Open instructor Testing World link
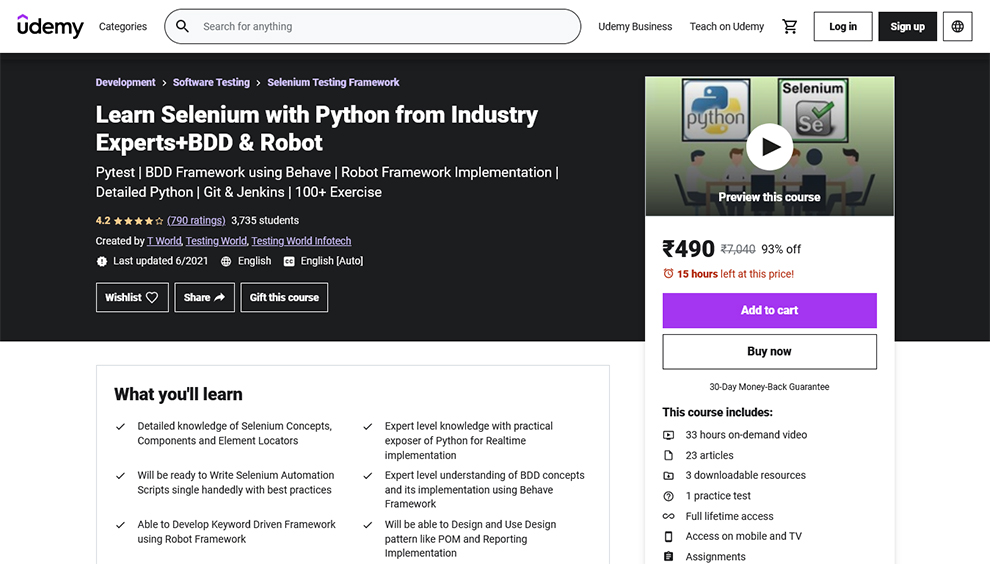The image size is (990, 564). pos(216,241)
